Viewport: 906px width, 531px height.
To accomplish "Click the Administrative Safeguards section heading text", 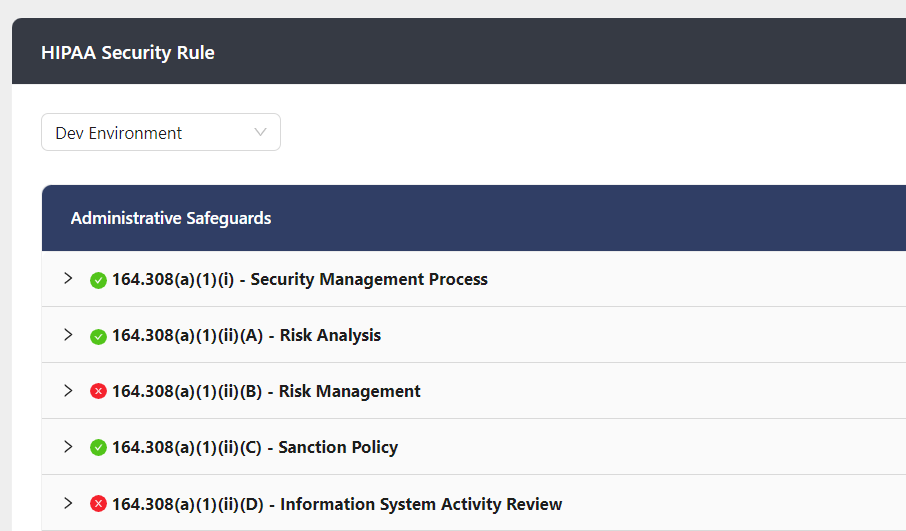I will (171, 218).
